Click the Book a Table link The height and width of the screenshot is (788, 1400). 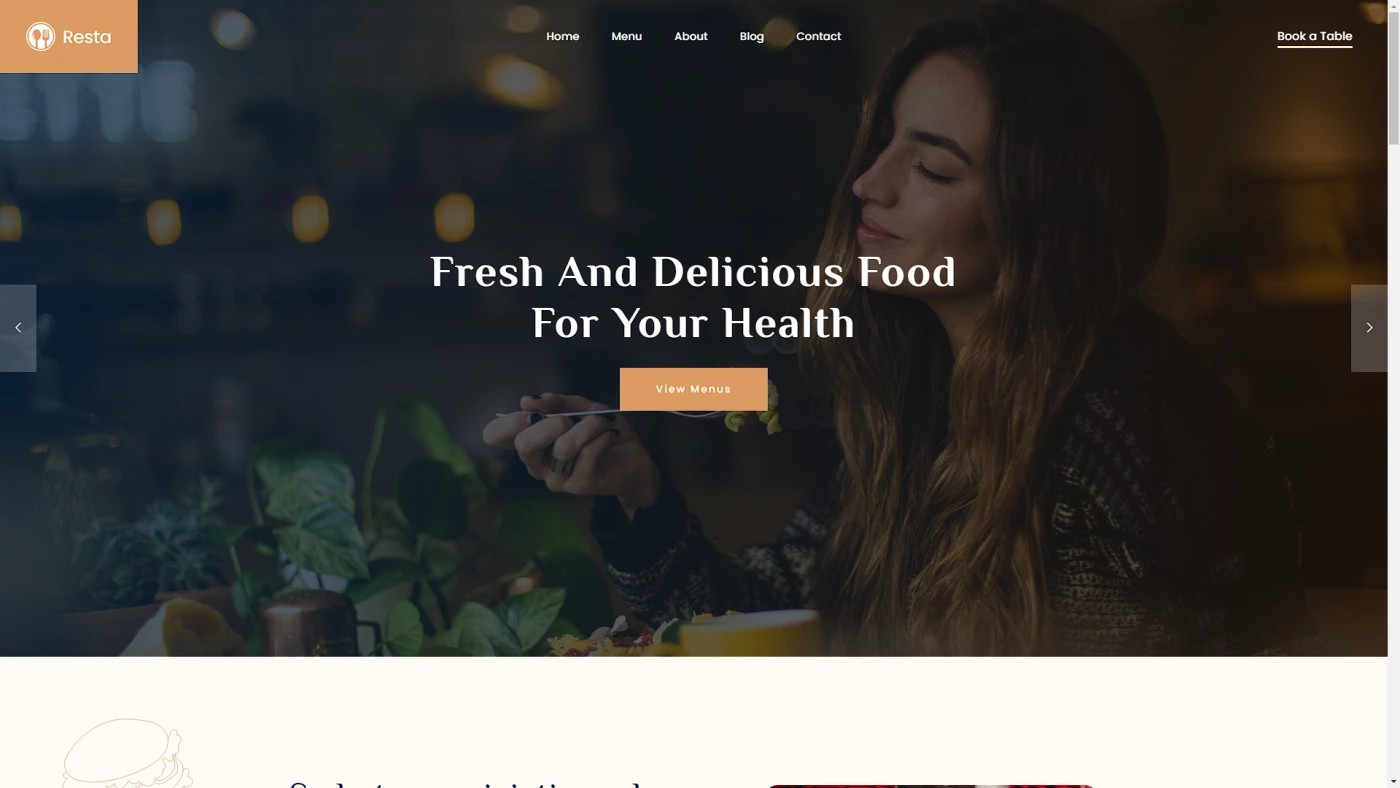(x=1314, y=37)
